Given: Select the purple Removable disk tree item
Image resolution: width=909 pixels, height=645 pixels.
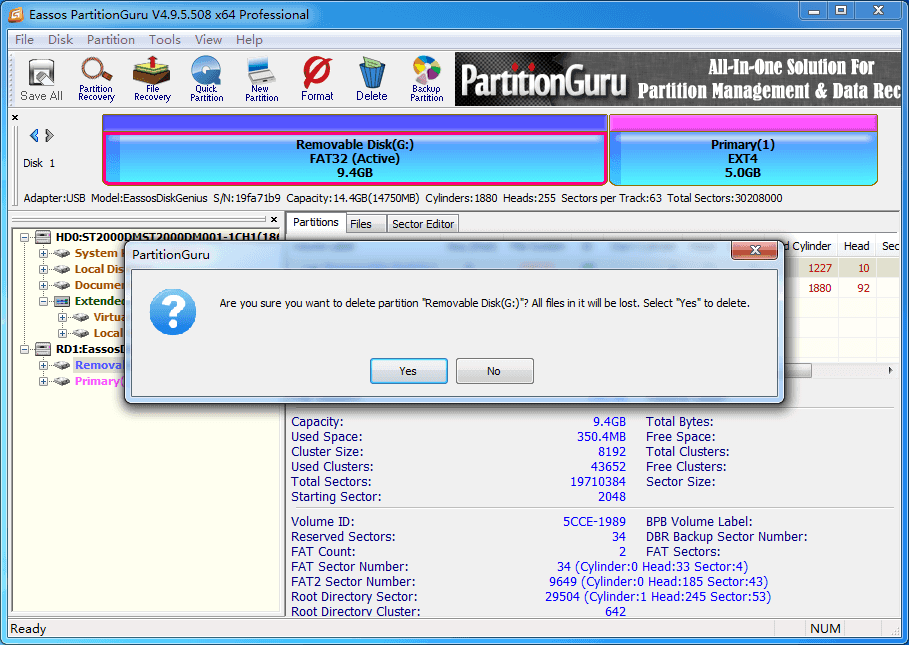Looking at the screenshot, I should click(x=99, y=365).
